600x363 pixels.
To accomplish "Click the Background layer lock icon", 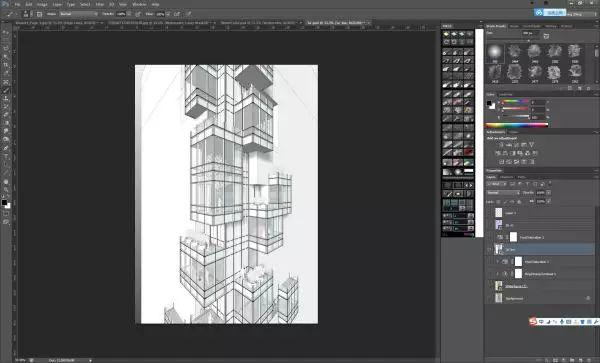I will tap(588, 298).
